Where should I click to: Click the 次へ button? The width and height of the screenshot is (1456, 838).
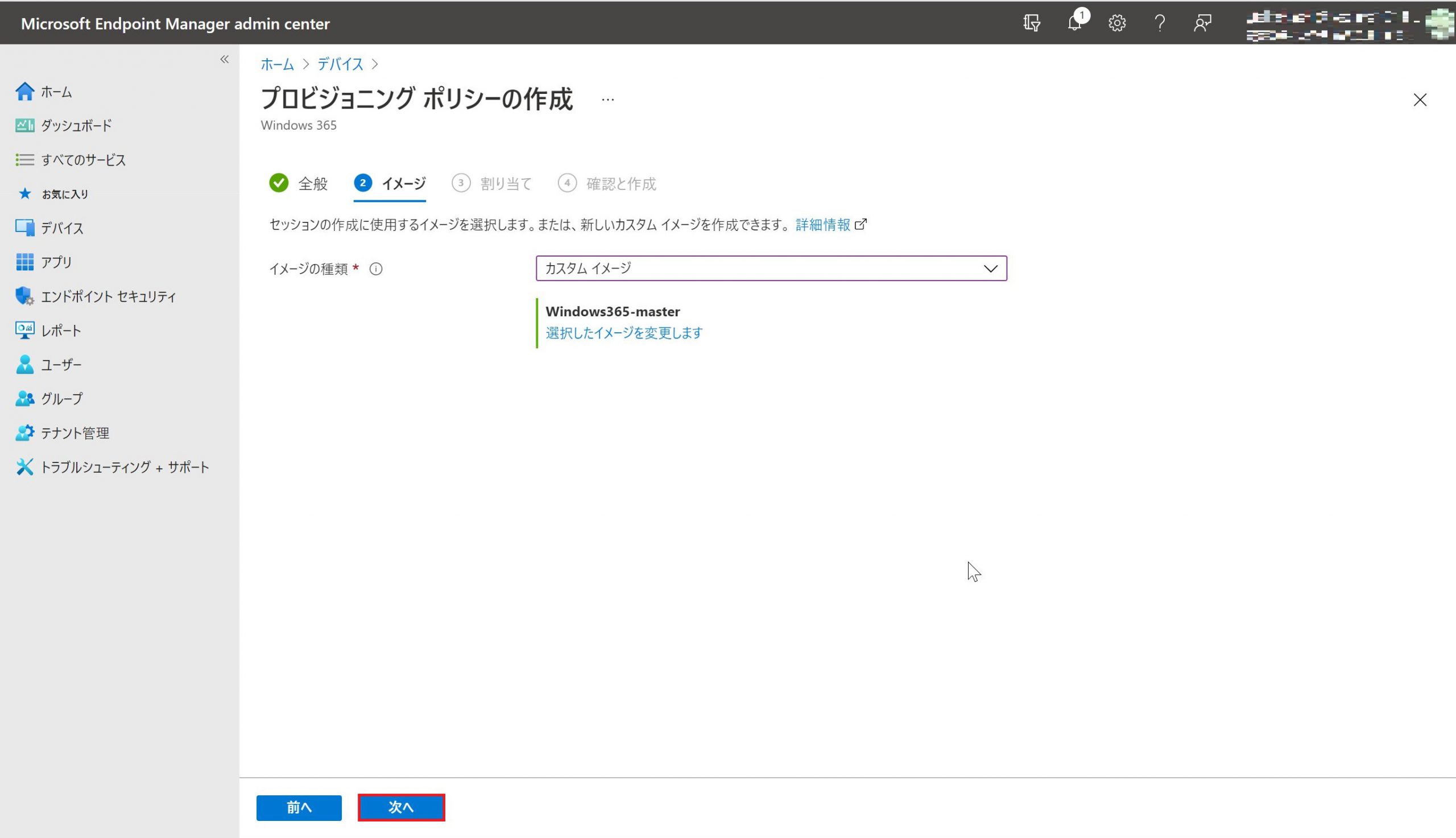[x=401, y=807]
